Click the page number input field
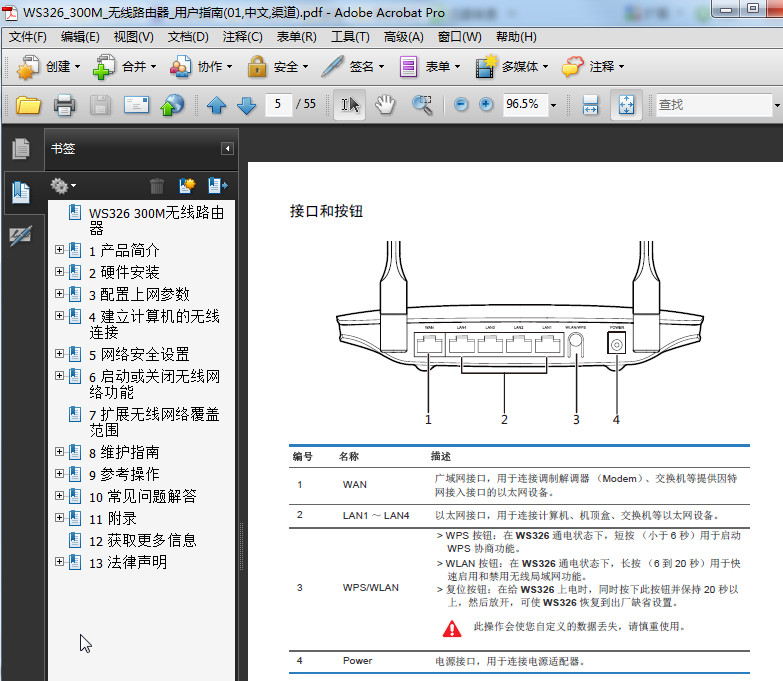The image size is (783, 681). (278, 104)
